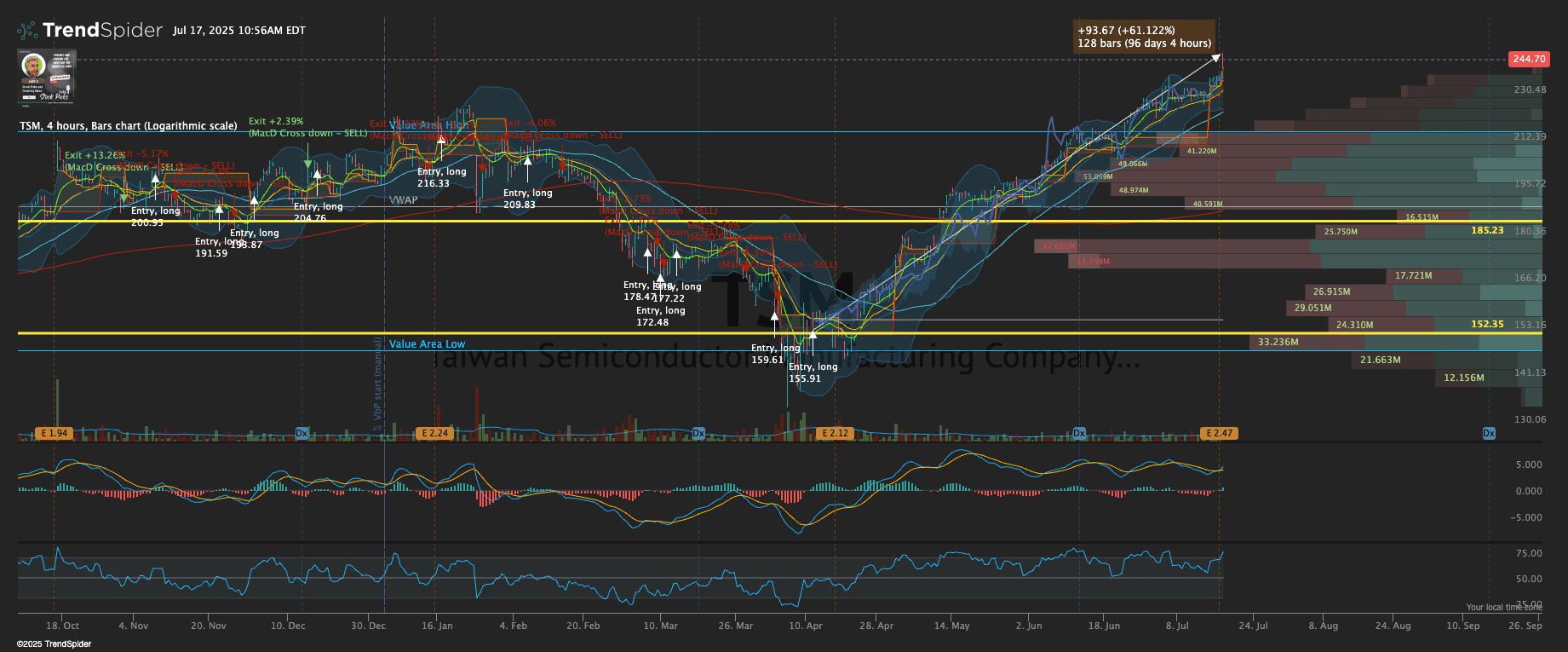Screen dimensions: 1568x652
Task: Click the RSI 75.00 scale value
Action: tap(1529, 554)
